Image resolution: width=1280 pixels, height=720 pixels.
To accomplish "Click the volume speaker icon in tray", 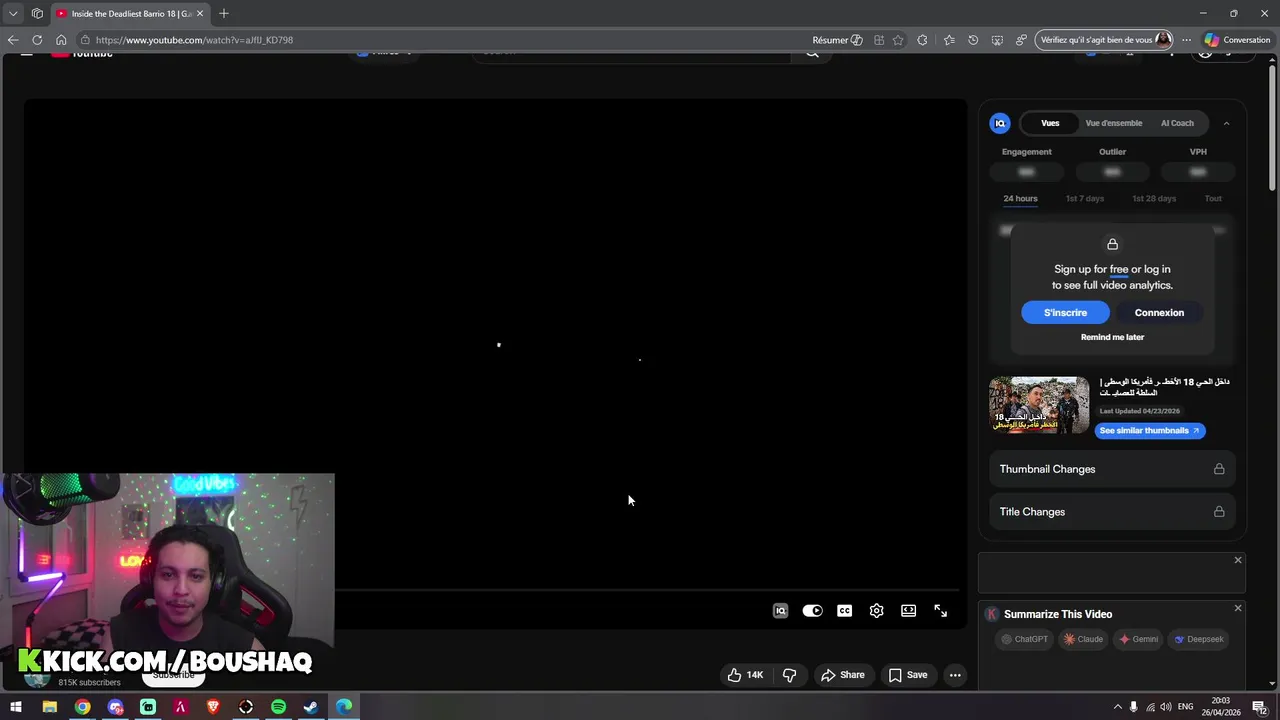I will click(1166, 707).
